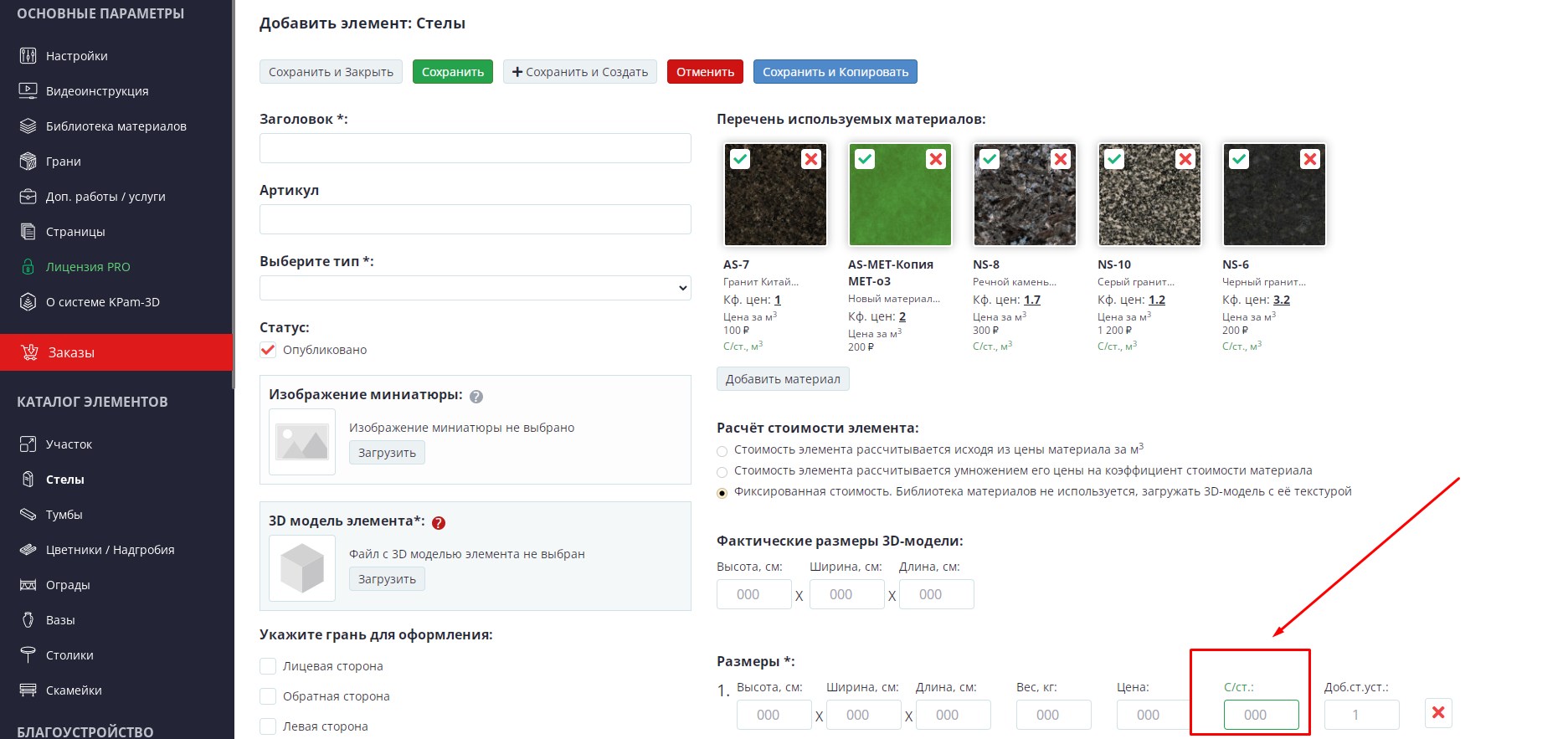This screenshot has width=1568, height=739.
Task: Select the NS-6 black granite swatch
Action: click(x=1274, y=194)
